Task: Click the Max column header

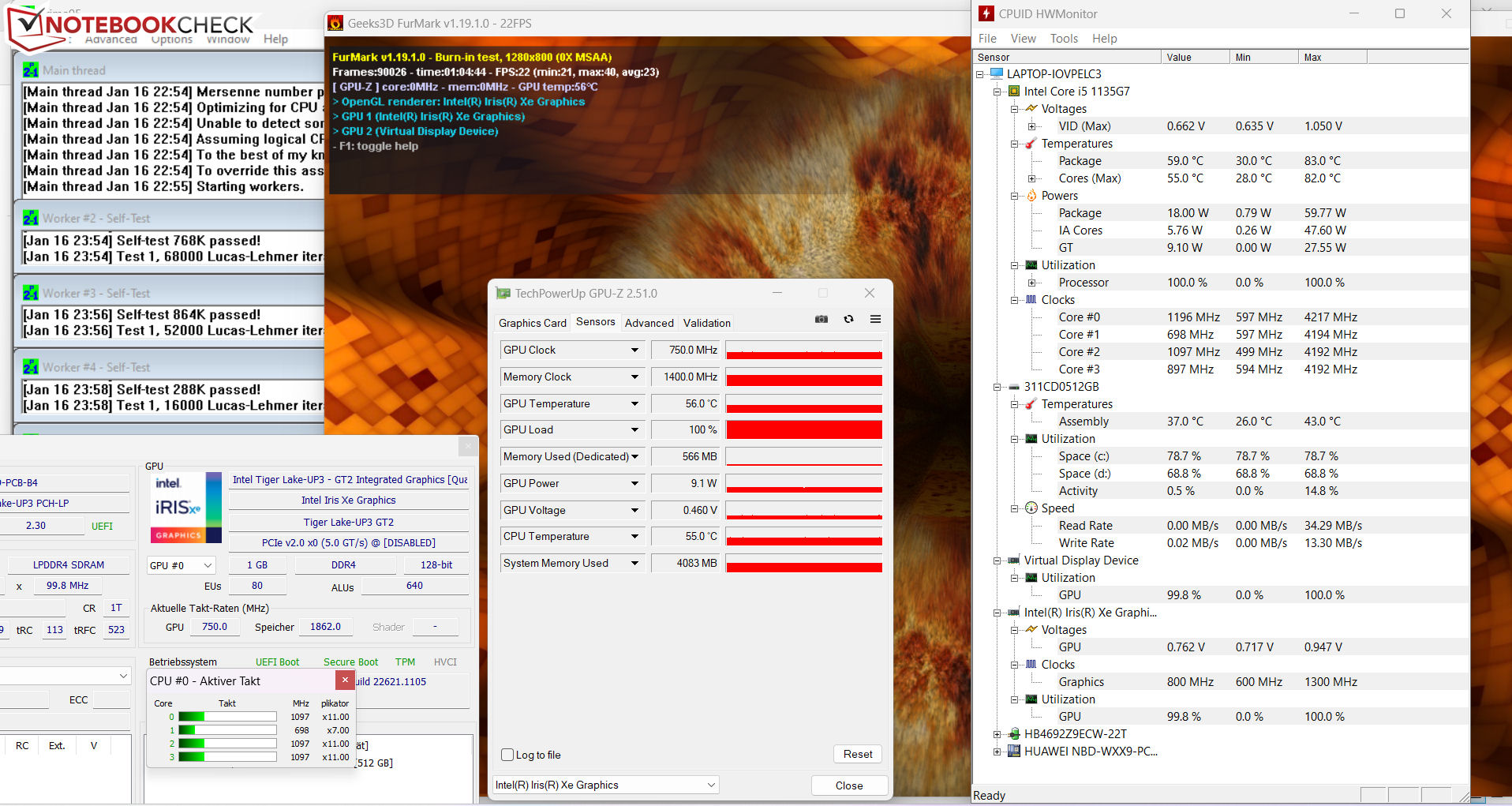Action: [1332, 57]
